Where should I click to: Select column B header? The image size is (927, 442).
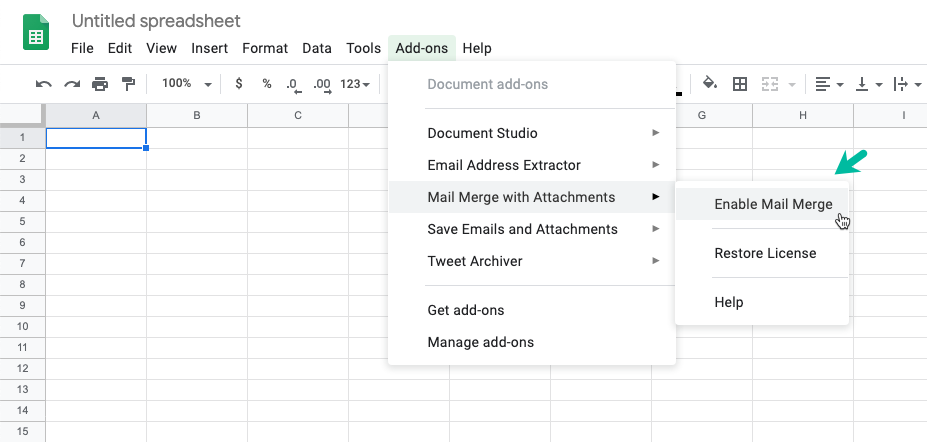[197, 116]
